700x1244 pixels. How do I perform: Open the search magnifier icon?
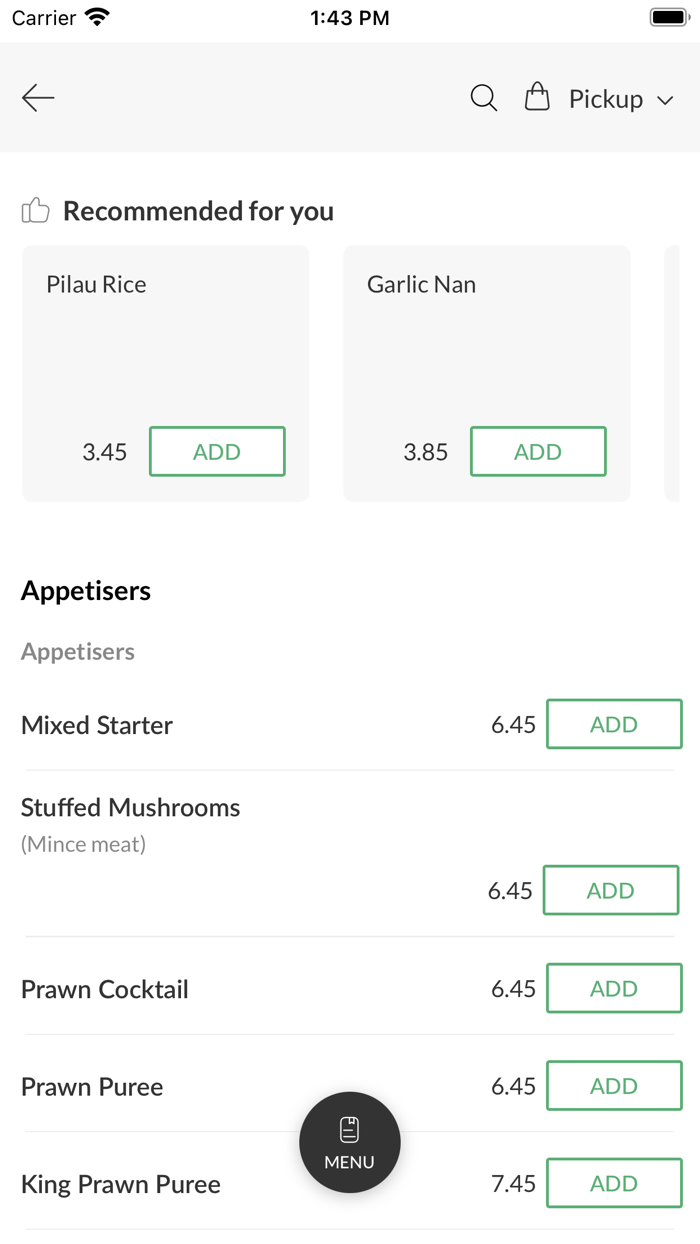pos(484,98)
